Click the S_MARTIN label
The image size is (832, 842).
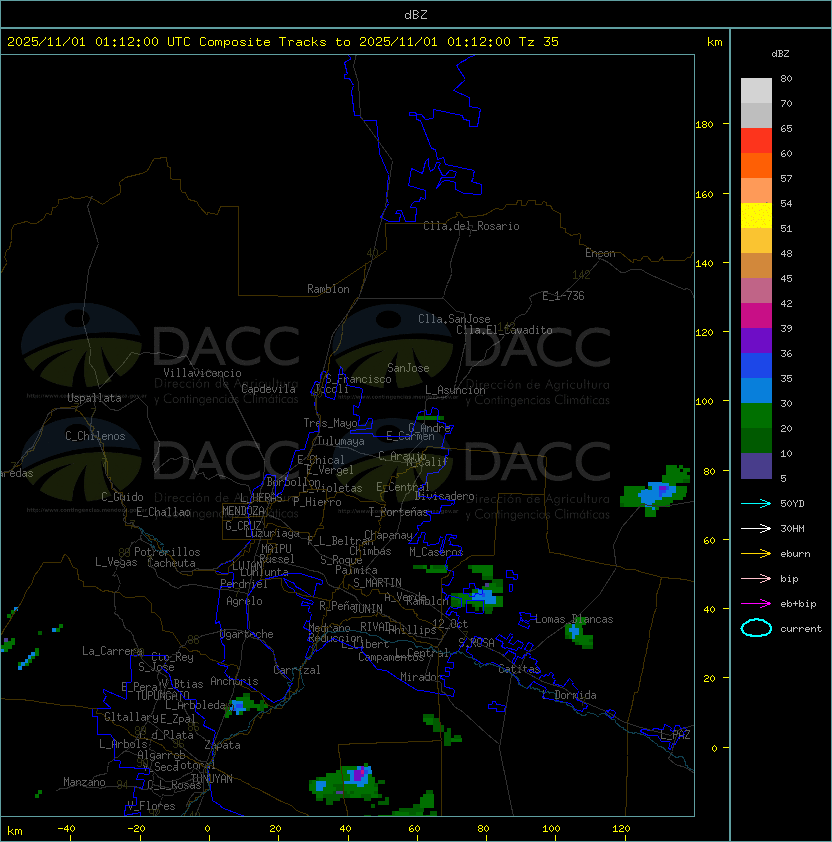pos(377,583)
